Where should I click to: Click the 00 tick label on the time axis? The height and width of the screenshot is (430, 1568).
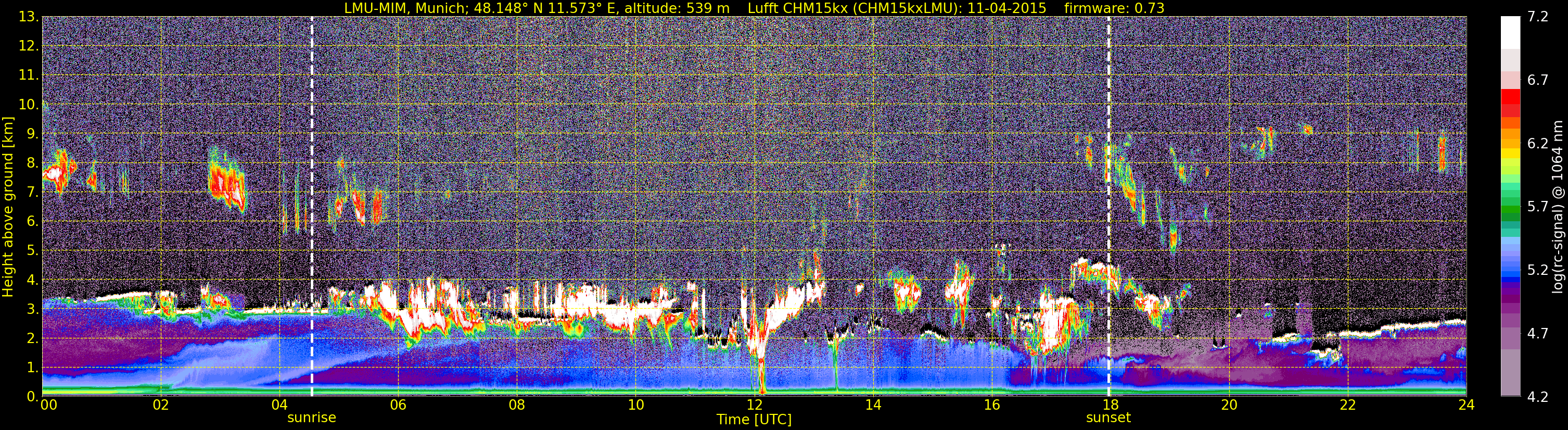[49, 405]
